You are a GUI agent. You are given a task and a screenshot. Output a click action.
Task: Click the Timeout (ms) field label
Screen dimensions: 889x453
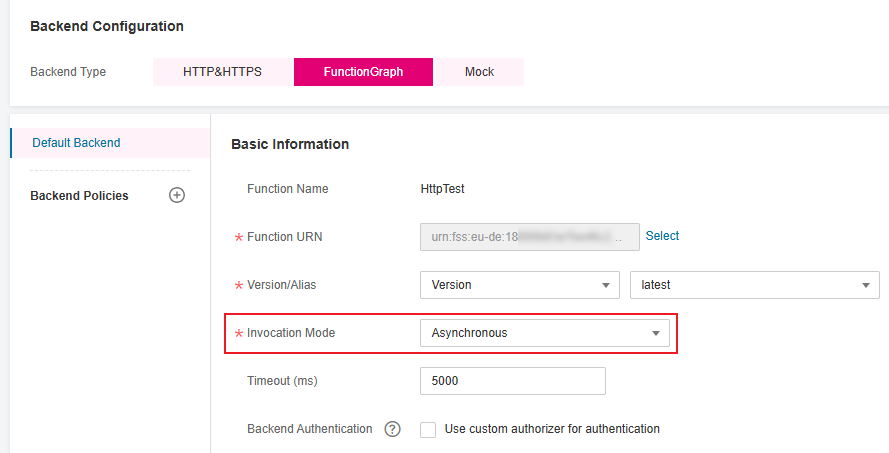tap(282, 381)
